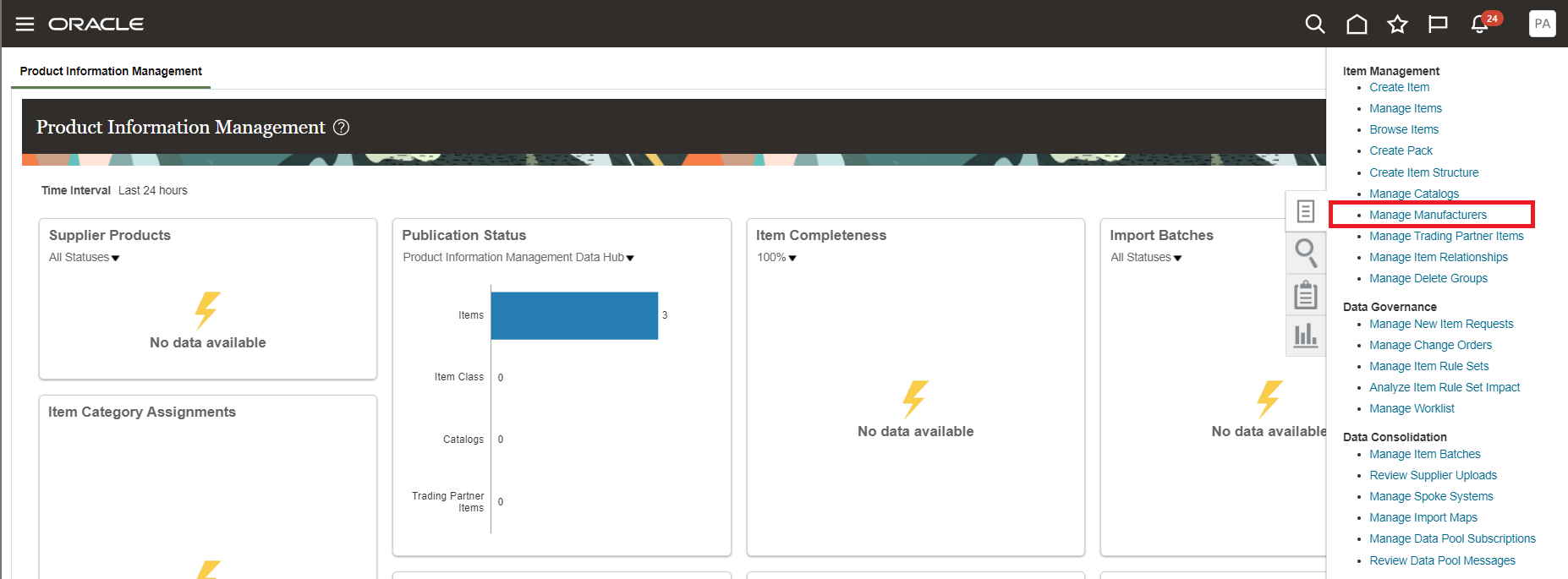
Task: Open Manage Item Relationships link
Action: coord(1439,257)
